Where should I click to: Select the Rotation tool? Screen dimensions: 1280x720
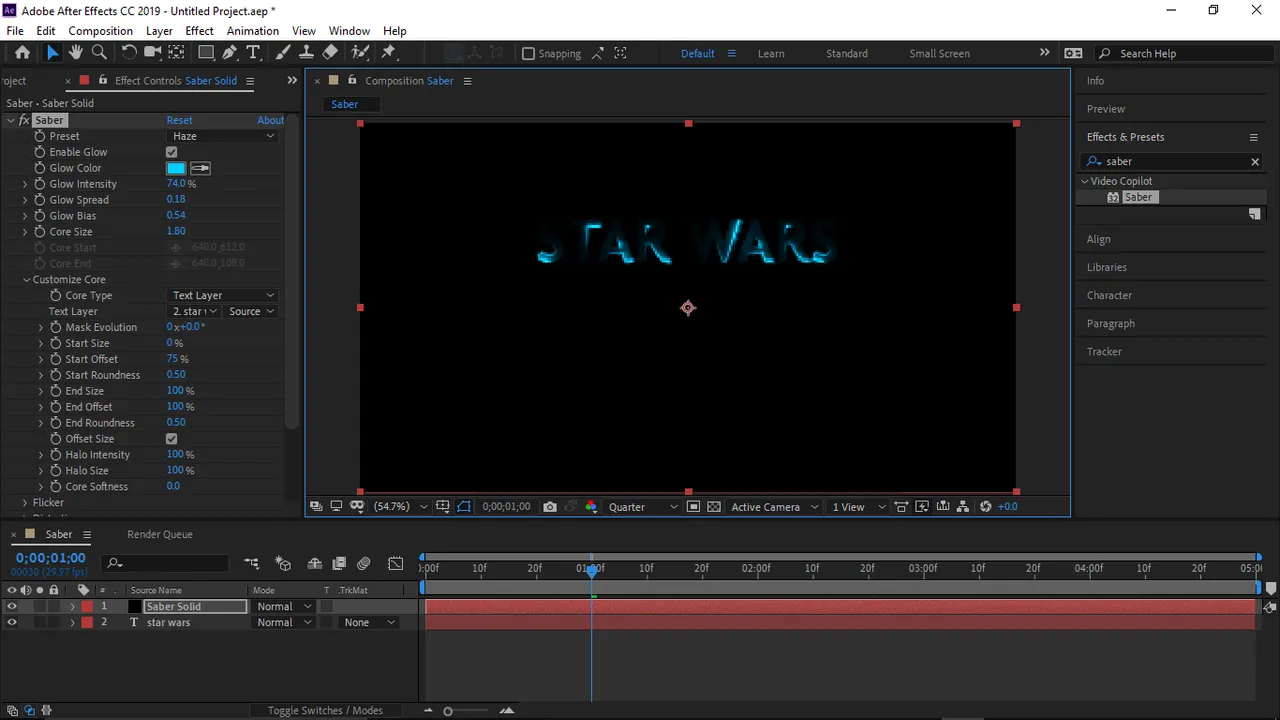(129, 53)
